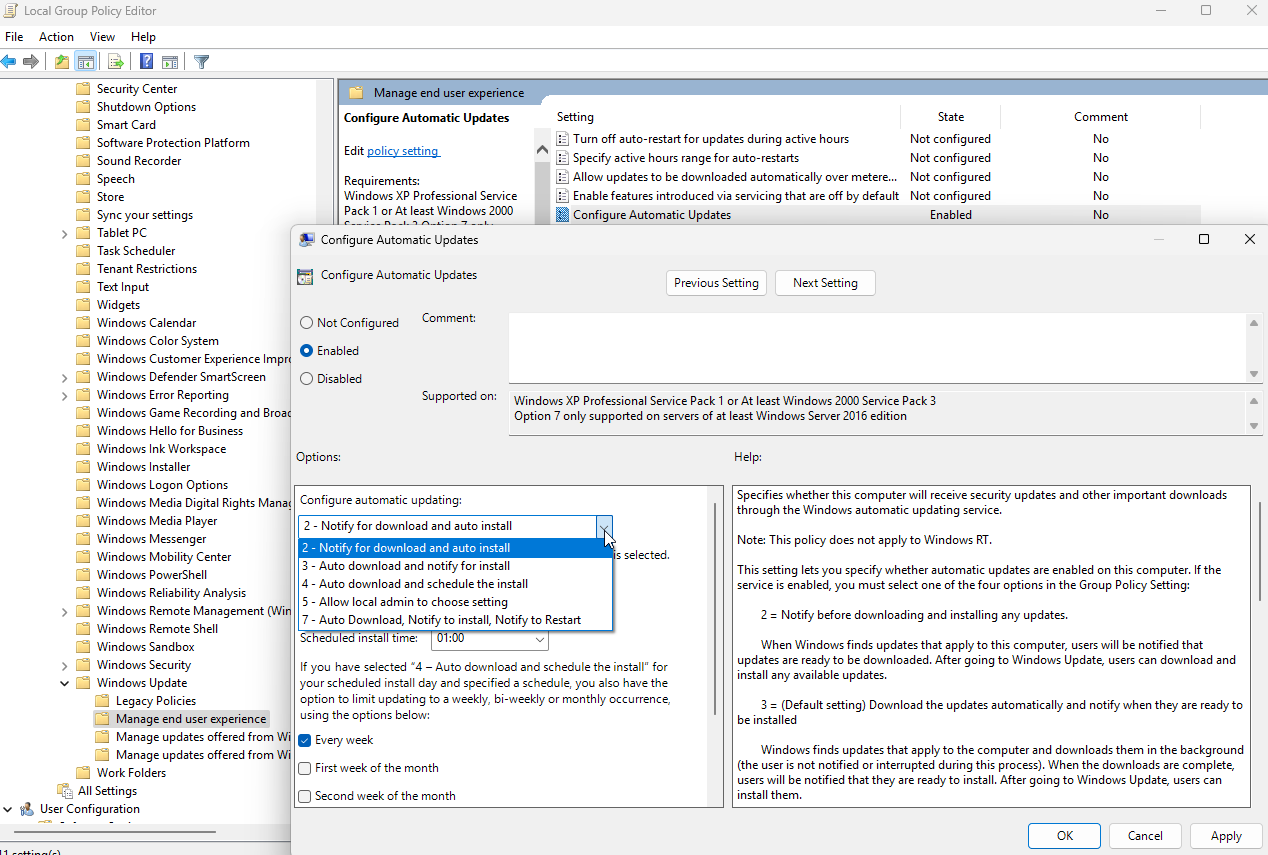Click the Work Folders folder icon
The image size is (1268, 855).
83,773
